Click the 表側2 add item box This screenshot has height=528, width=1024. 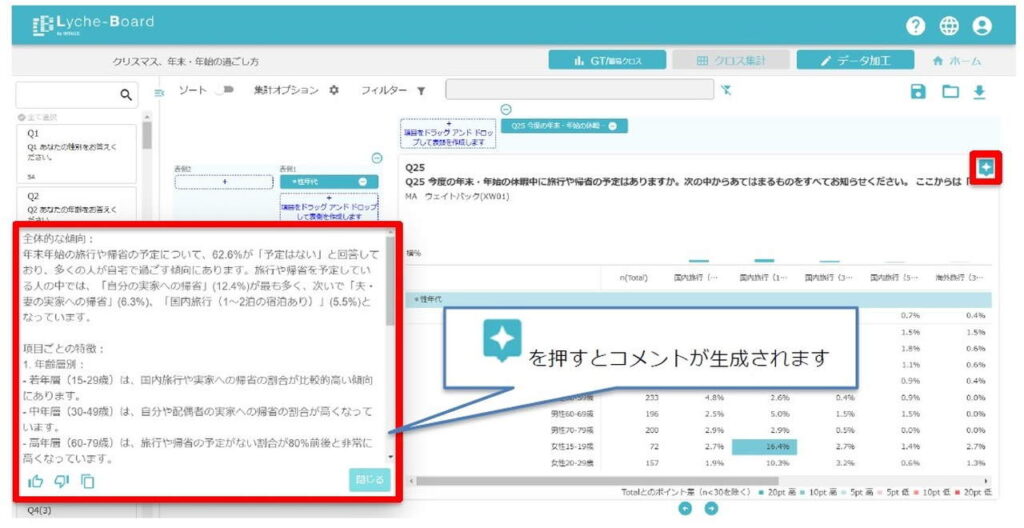[x=224, y=182]
